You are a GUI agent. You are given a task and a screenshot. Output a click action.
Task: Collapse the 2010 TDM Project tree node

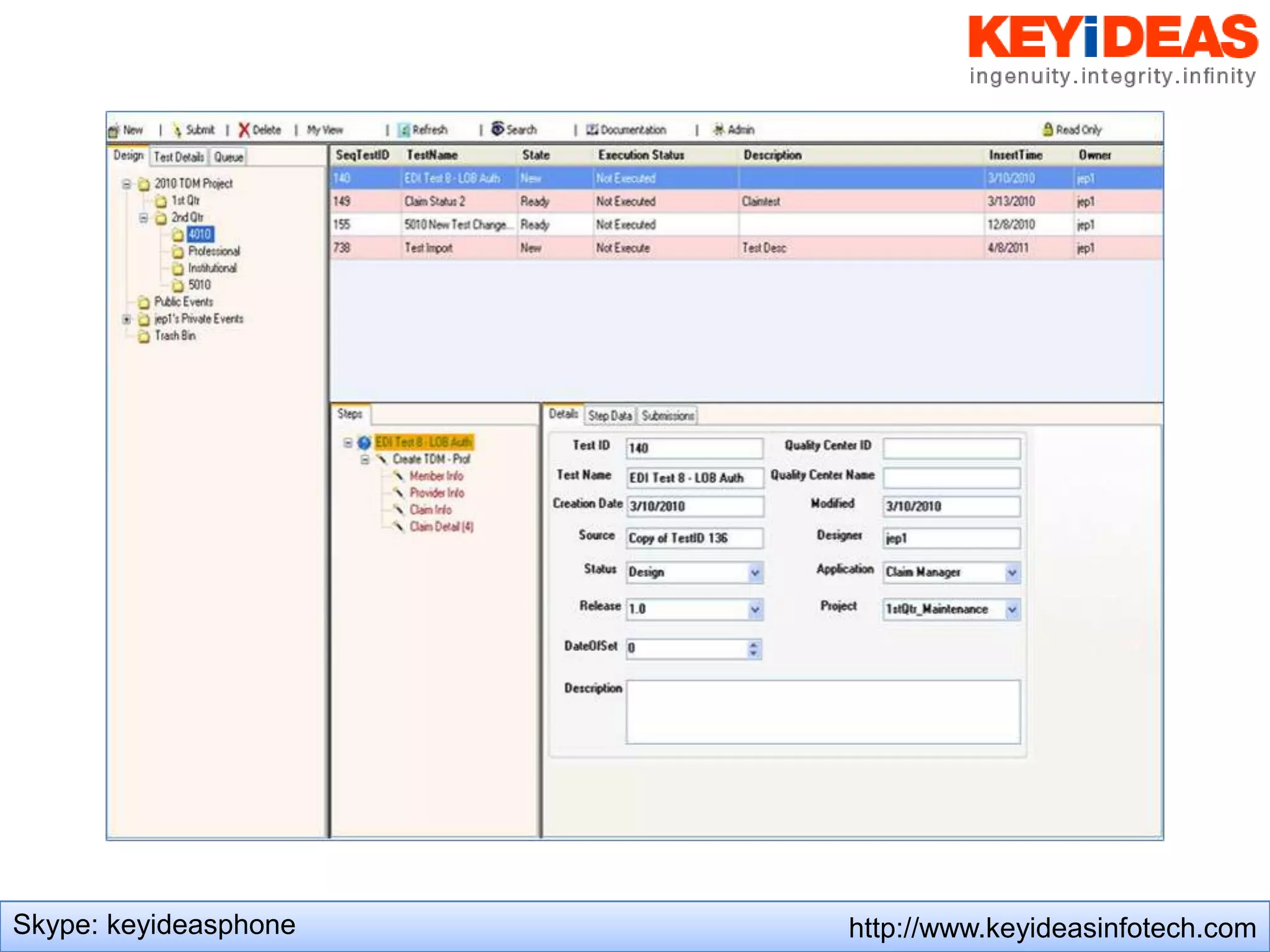point(127,184)
